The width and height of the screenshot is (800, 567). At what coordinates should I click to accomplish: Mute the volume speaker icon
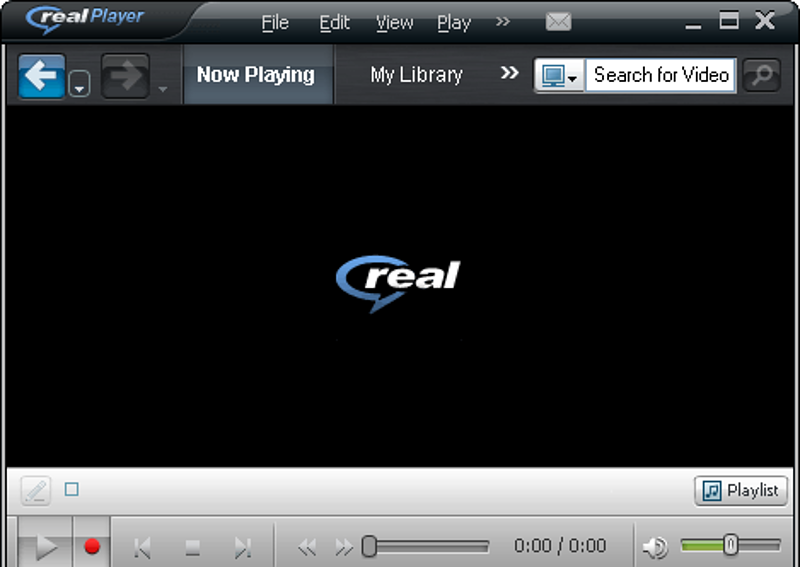coord(655,547)
